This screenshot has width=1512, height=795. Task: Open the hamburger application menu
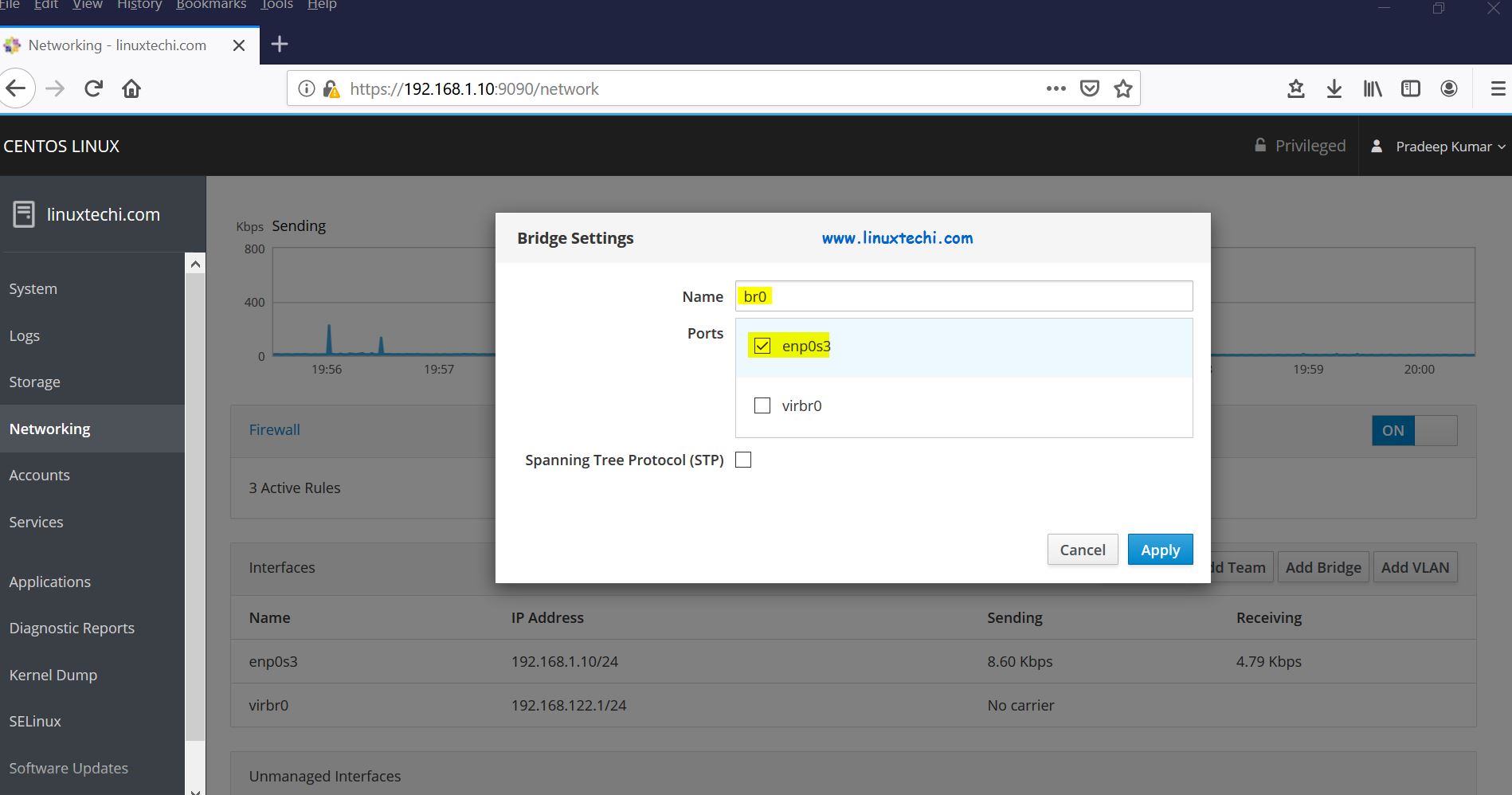pos(1498,88)
